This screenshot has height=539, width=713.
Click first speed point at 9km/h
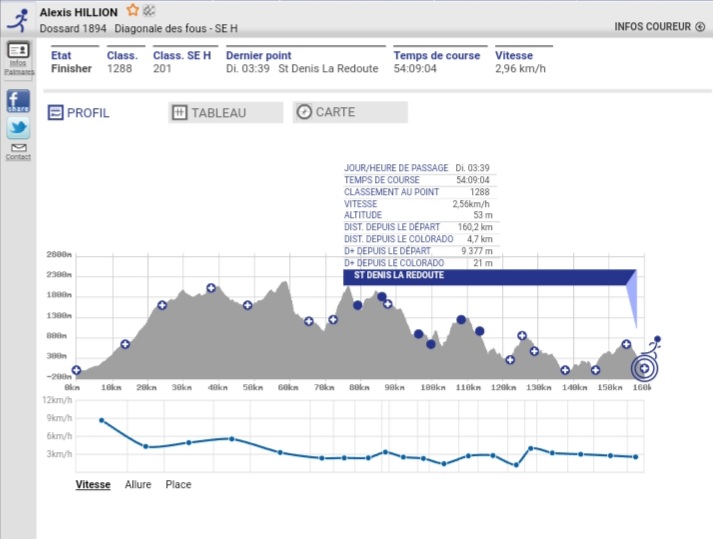point(101,420)
